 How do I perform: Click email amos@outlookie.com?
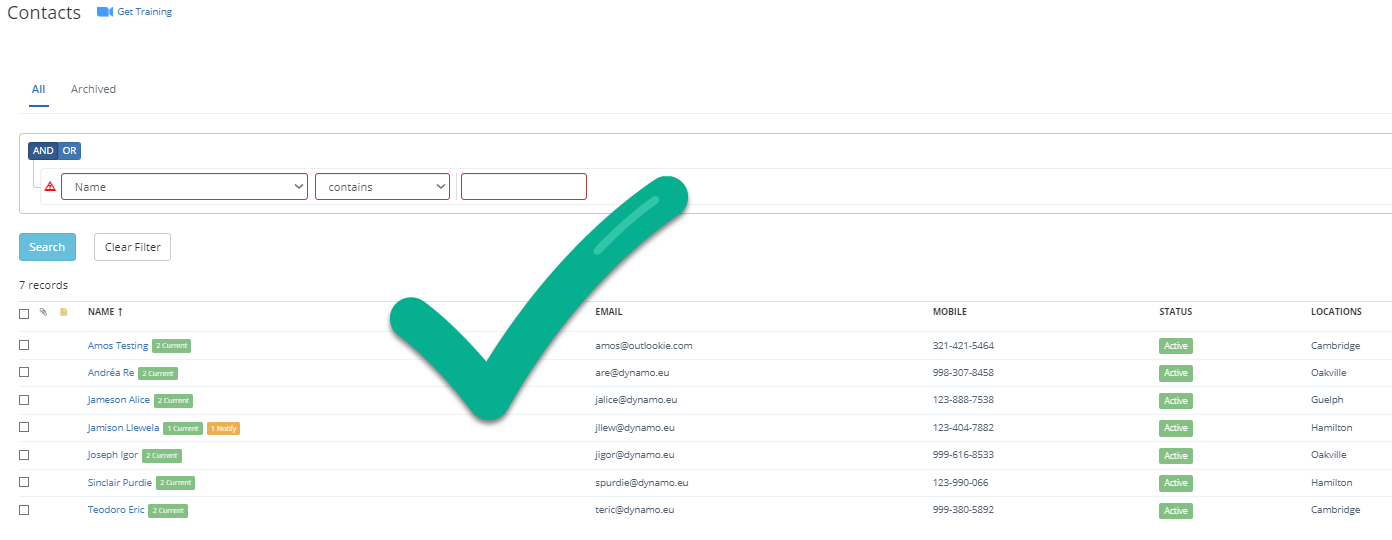tap(644, 346)
